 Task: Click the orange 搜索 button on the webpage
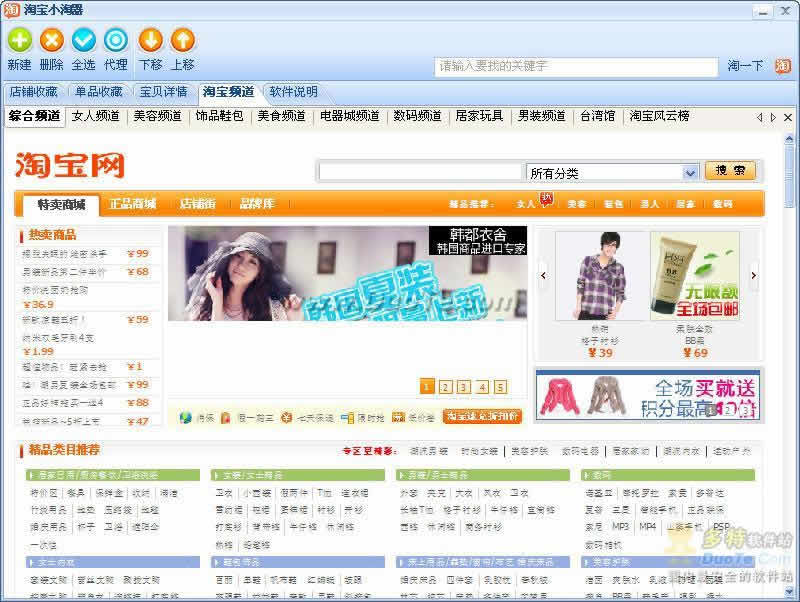(730, 171)
